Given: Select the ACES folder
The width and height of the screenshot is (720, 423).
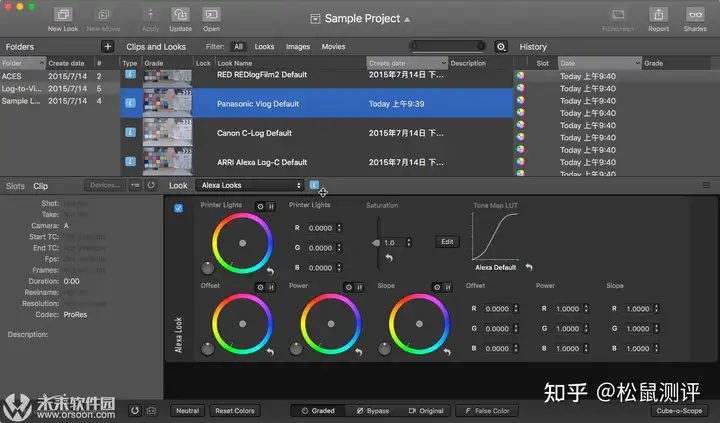Looking at the screenshot, I should 60,76.
